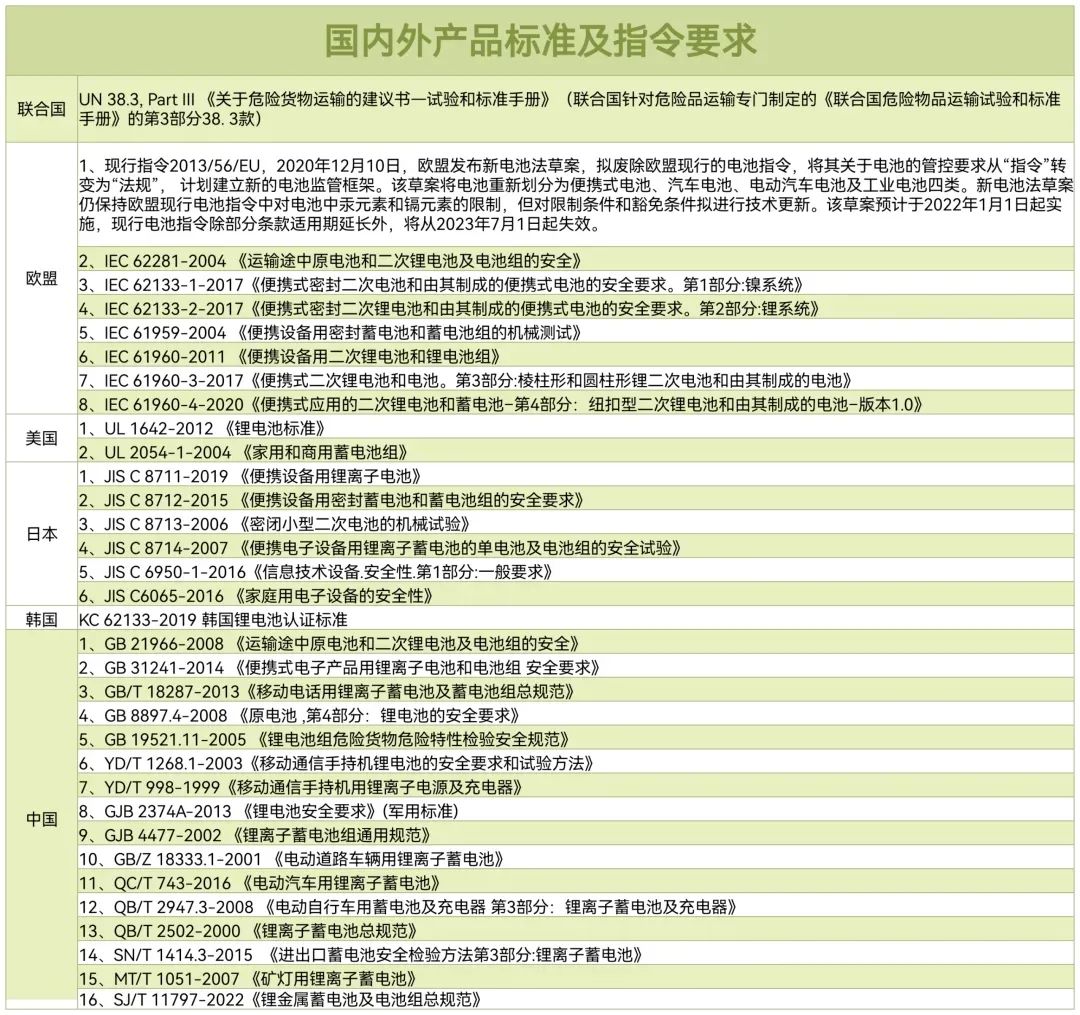Click the table title 国内外产品标准及指令要求
Image resolution: width=1080 pixels, height=1015 pixels.
coord(540,40)
